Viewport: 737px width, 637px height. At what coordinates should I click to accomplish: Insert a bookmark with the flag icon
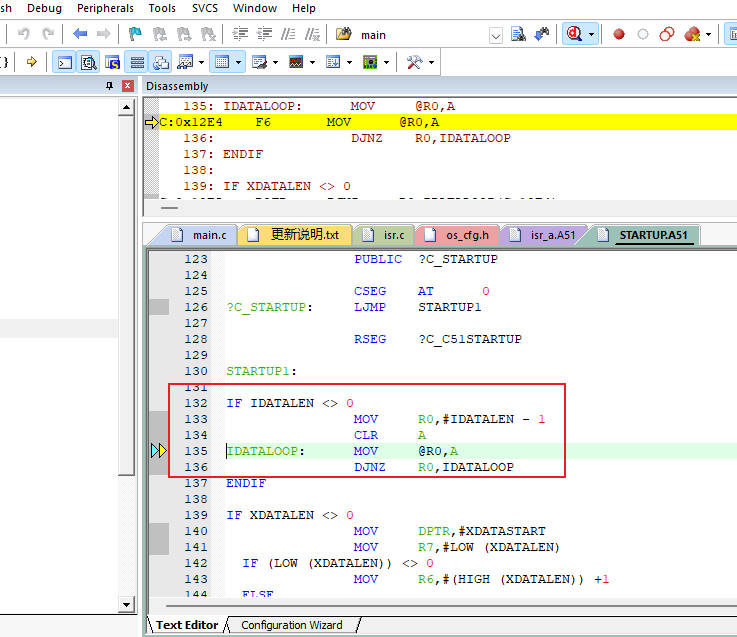coord(134,34)
